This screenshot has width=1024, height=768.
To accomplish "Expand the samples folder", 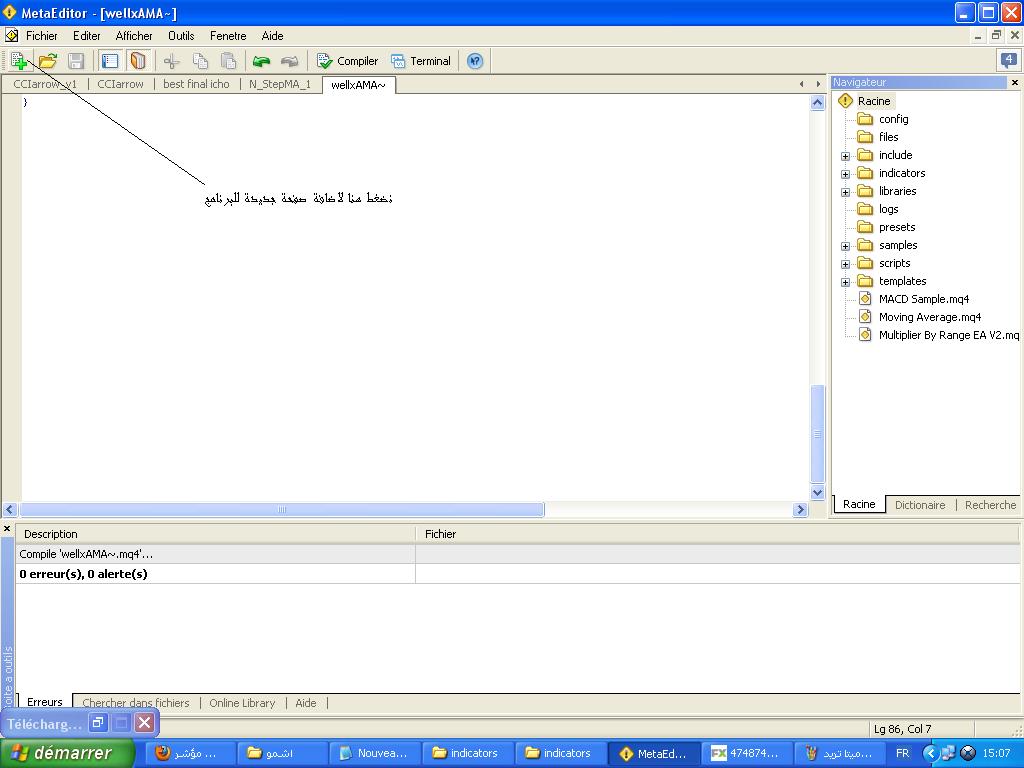I will pos(845,246).
